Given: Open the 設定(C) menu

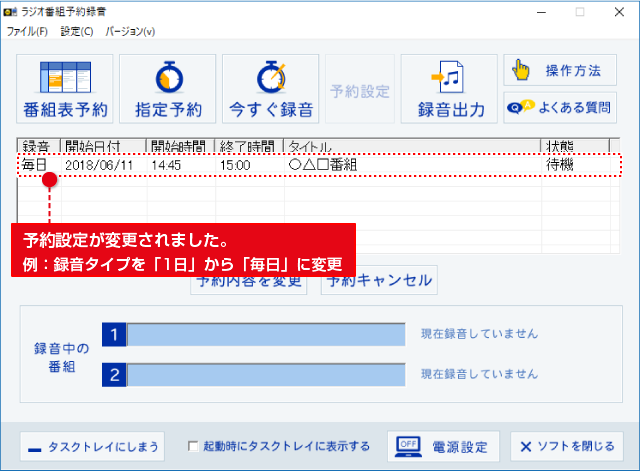Looking at the screenshot, I should [77, 31].
